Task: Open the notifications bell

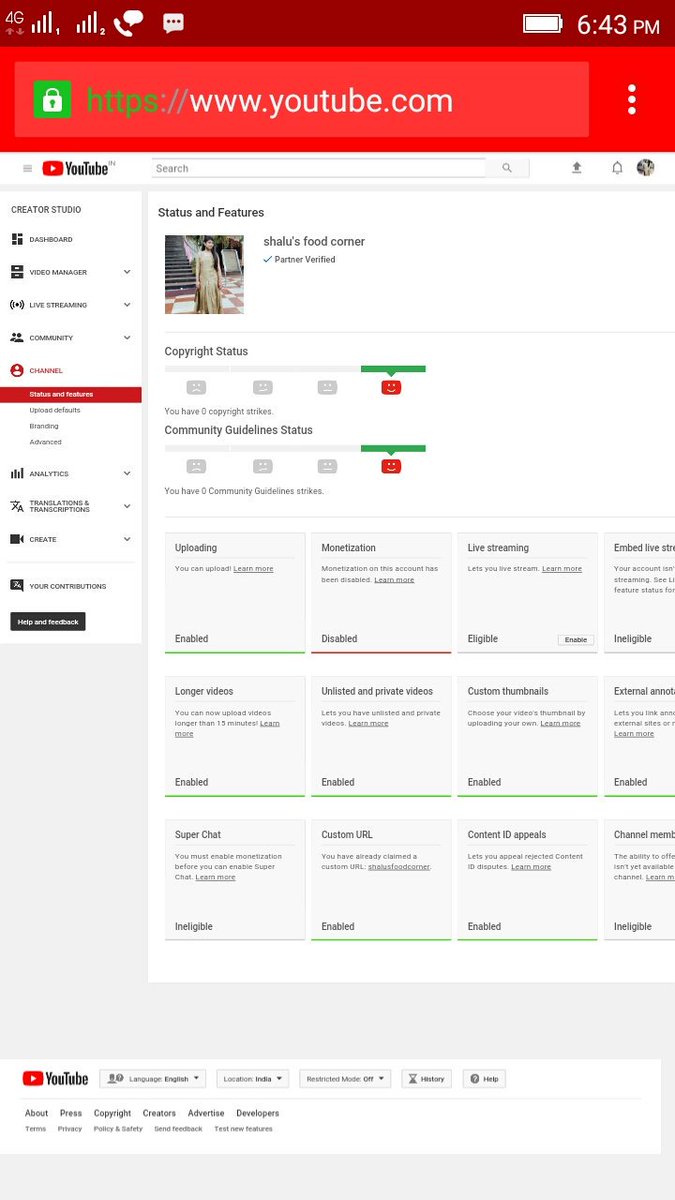Action: click(617, 168)
